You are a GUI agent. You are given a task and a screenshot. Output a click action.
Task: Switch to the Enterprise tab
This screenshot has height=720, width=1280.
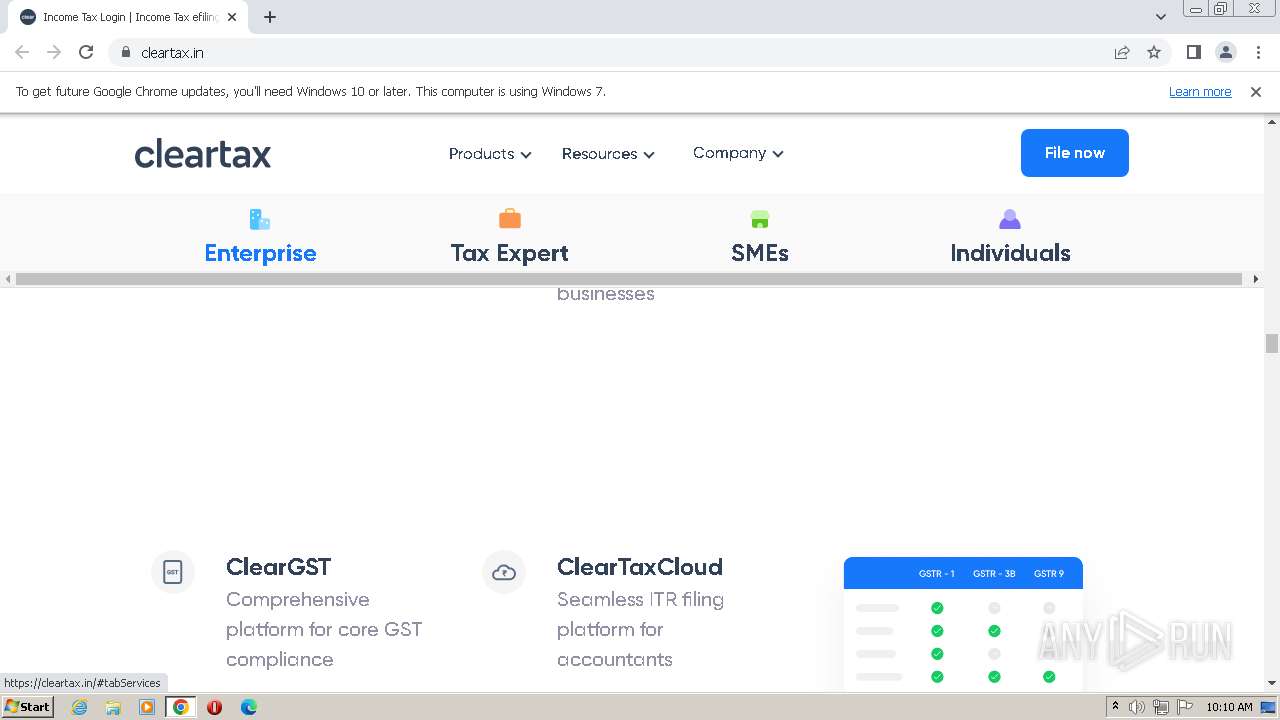pos(260,237)
